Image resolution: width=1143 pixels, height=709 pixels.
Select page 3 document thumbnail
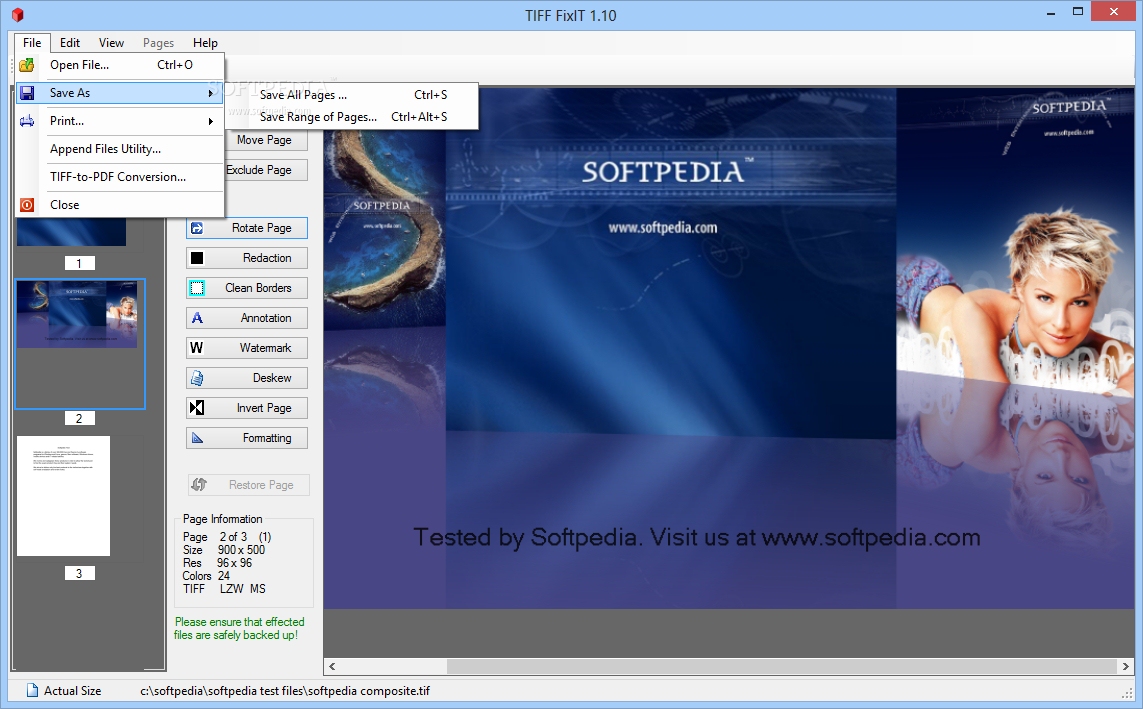click(x=63, y=496)
